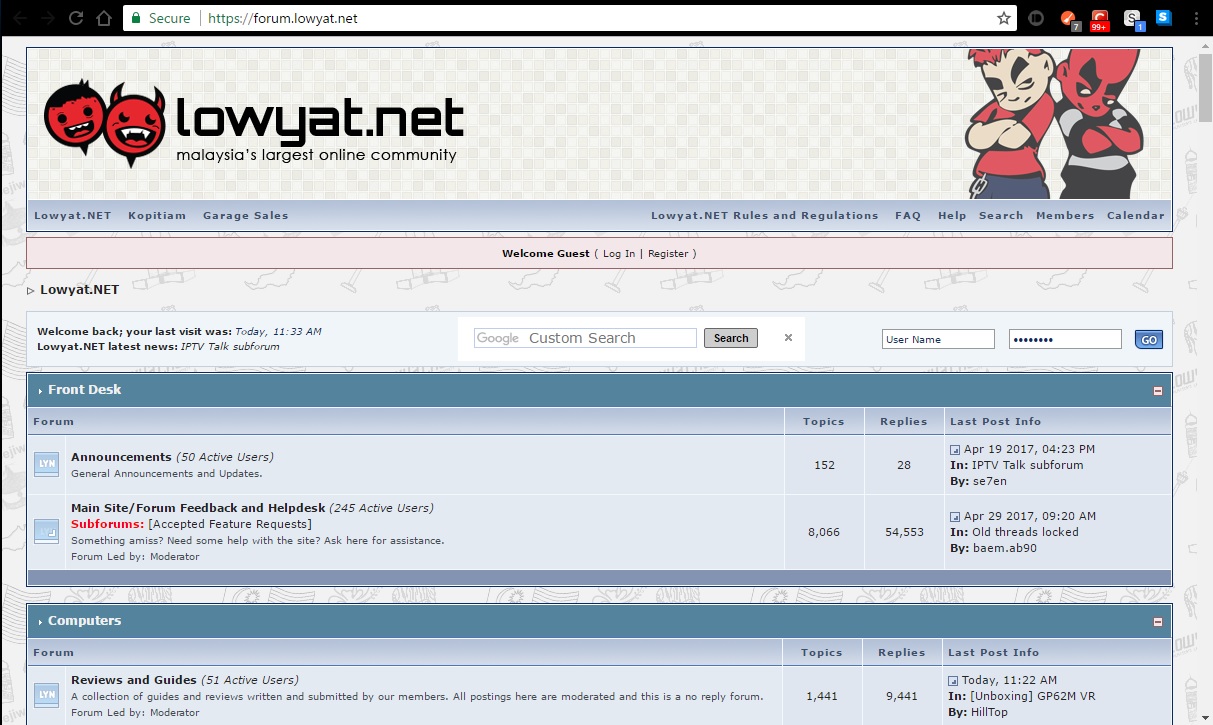Open Chrome three-dot menu
The height and width of the screenshot is (725, 1213).
1196,18
